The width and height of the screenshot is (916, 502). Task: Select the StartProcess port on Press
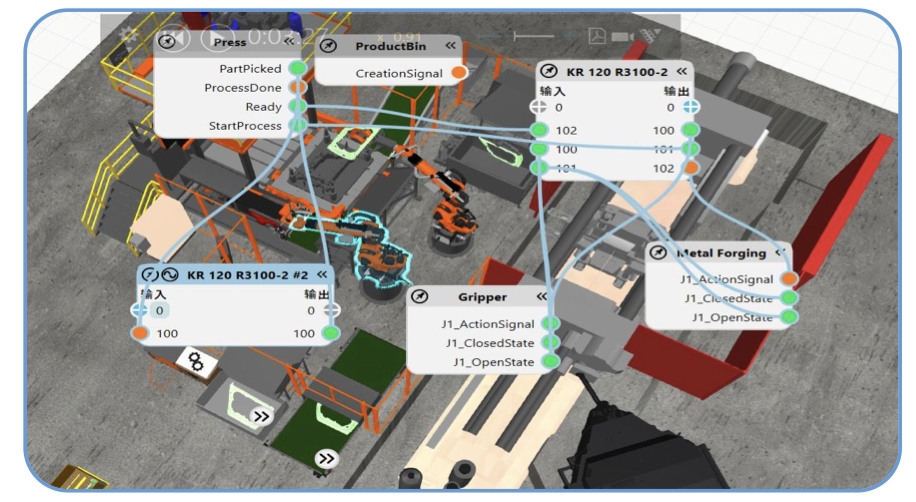click(x=298, y=125)
